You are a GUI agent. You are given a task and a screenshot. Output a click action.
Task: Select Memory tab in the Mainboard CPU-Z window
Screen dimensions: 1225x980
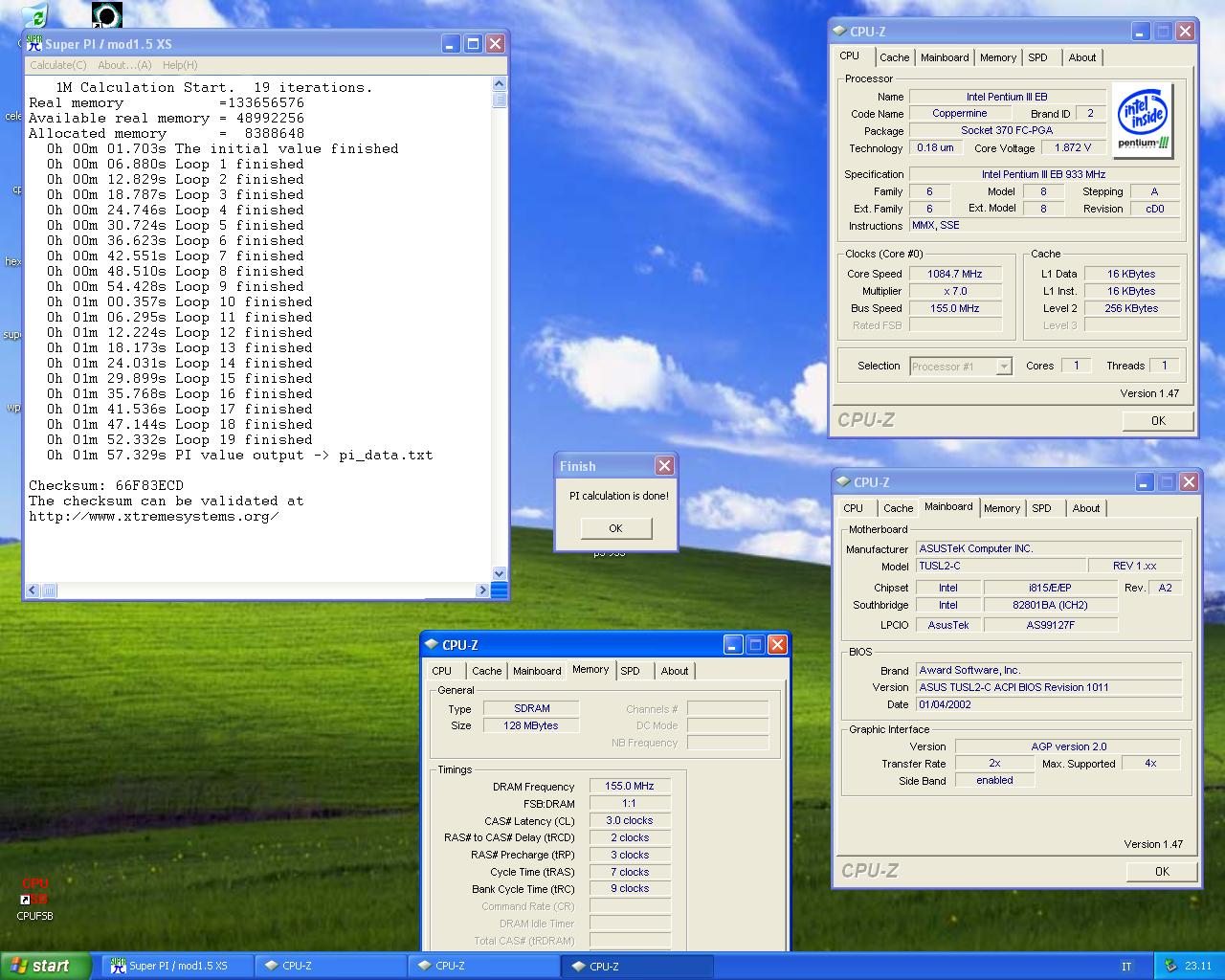(x=1002, y=508)
